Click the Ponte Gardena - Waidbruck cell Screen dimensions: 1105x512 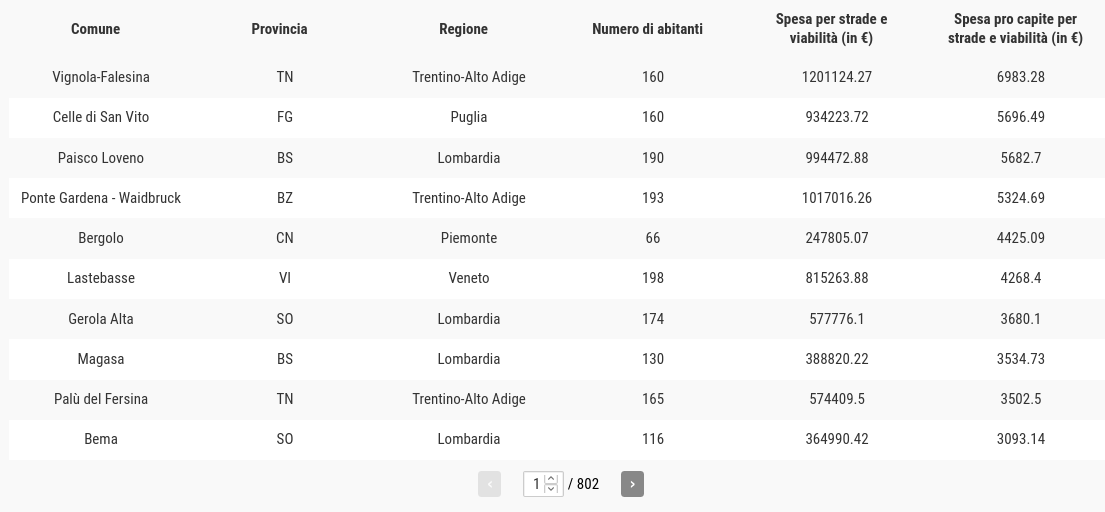pos(101,198)
